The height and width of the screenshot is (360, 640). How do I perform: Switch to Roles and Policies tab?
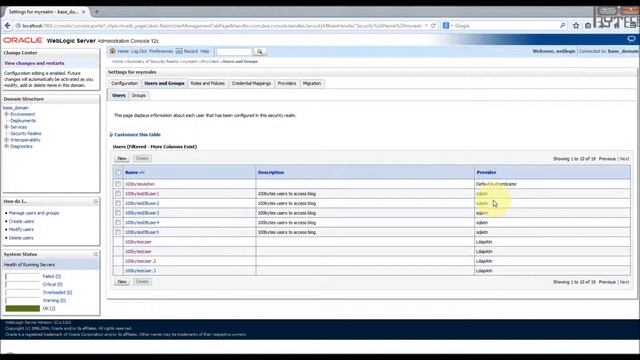[207, 83]
